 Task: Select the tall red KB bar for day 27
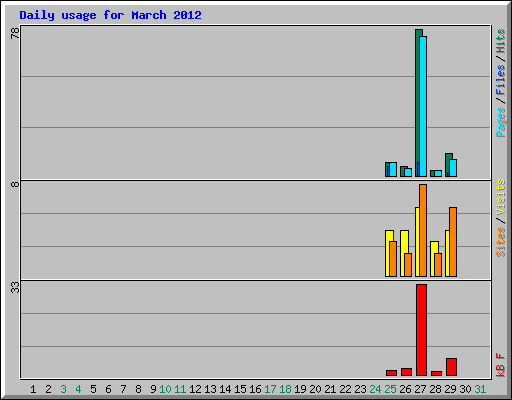(x=421, y=330)
